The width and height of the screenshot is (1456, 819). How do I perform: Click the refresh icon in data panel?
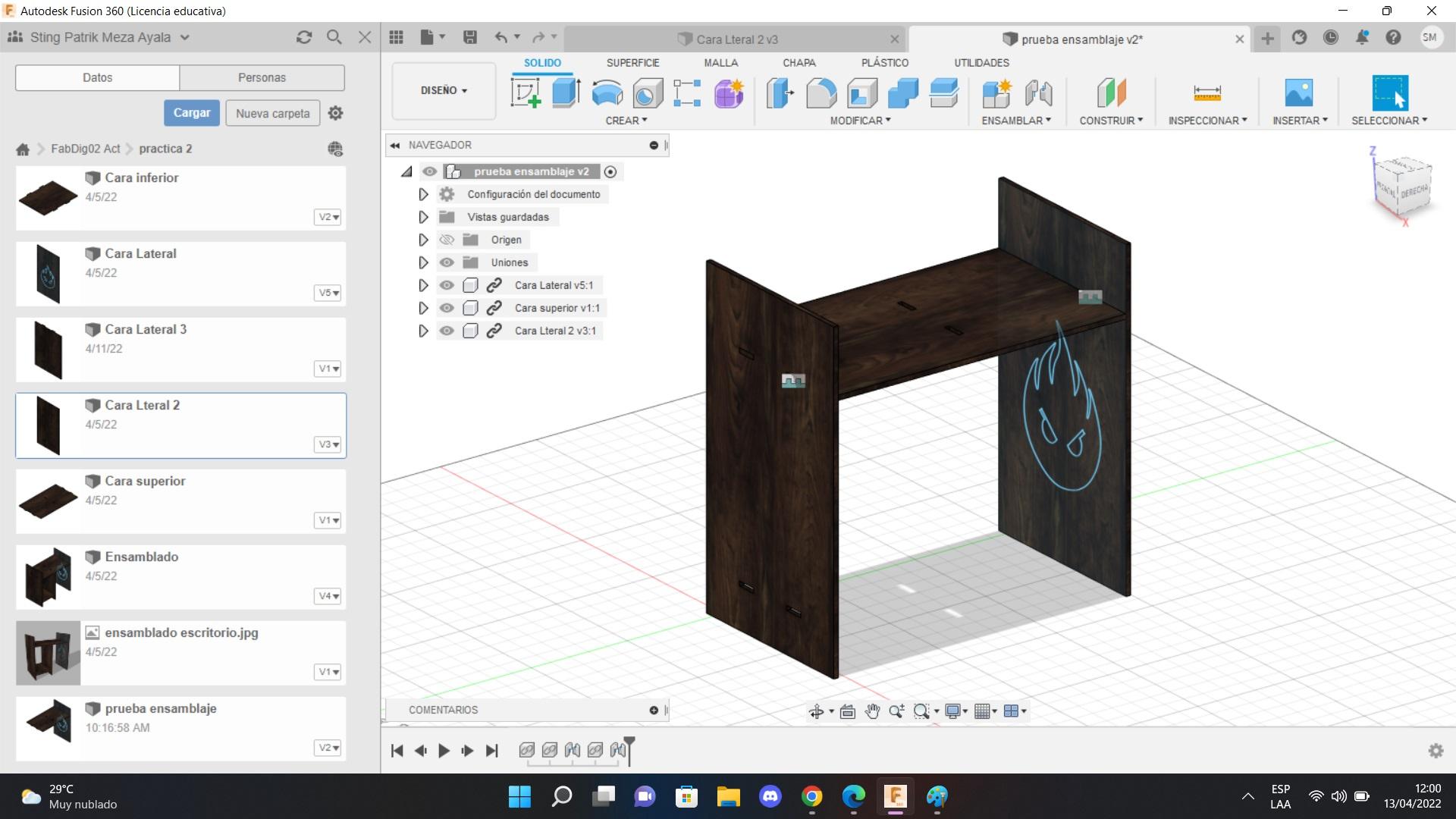tap(304, 37)
